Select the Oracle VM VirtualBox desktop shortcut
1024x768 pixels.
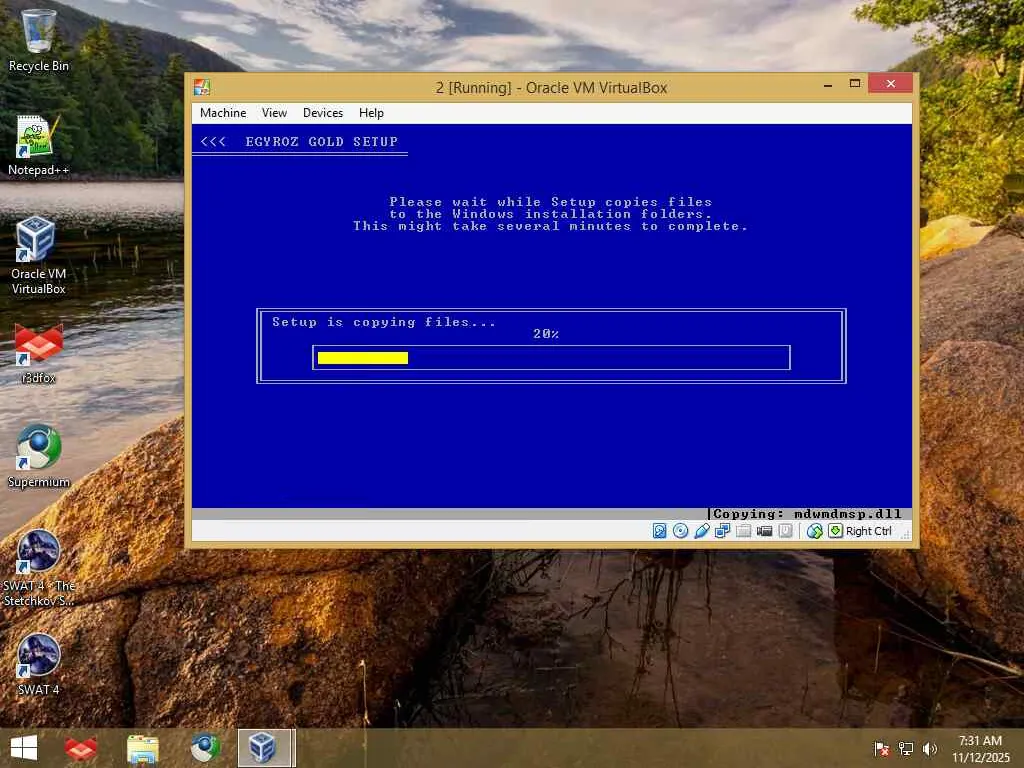pyautogui.click(x=39, y=256)
